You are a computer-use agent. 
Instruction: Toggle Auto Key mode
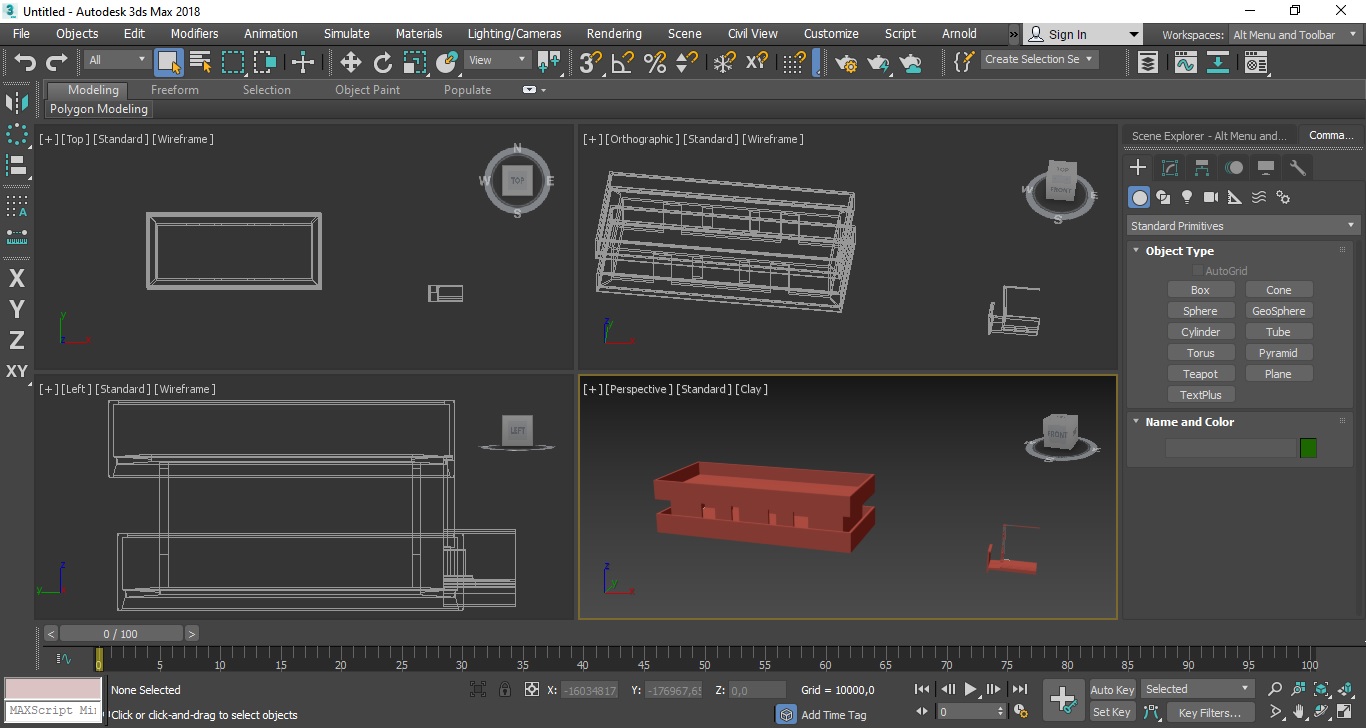click(x=1112, y=689)
